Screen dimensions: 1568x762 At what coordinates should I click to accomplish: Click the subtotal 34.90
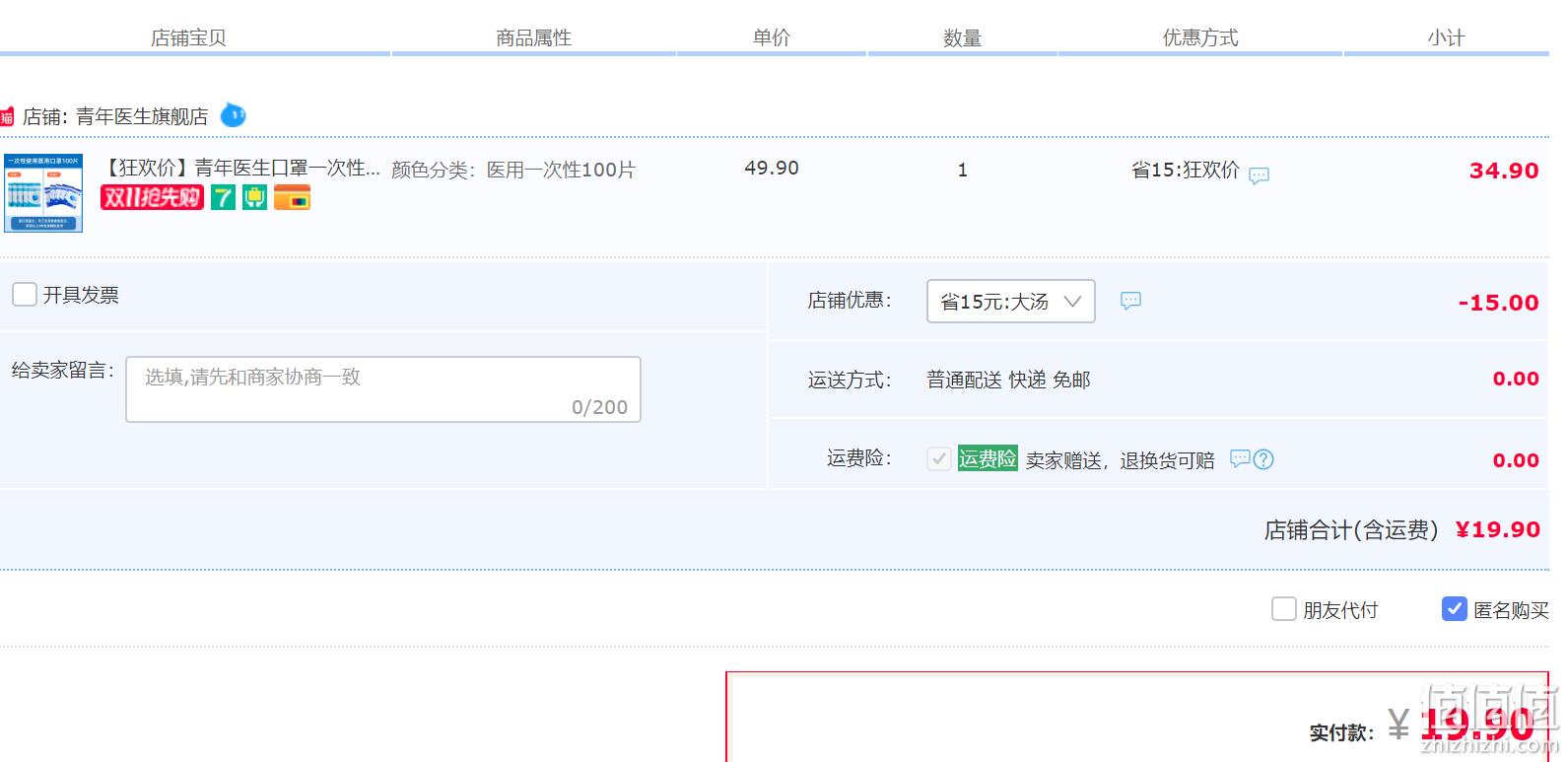click(x=1504, y=171)
